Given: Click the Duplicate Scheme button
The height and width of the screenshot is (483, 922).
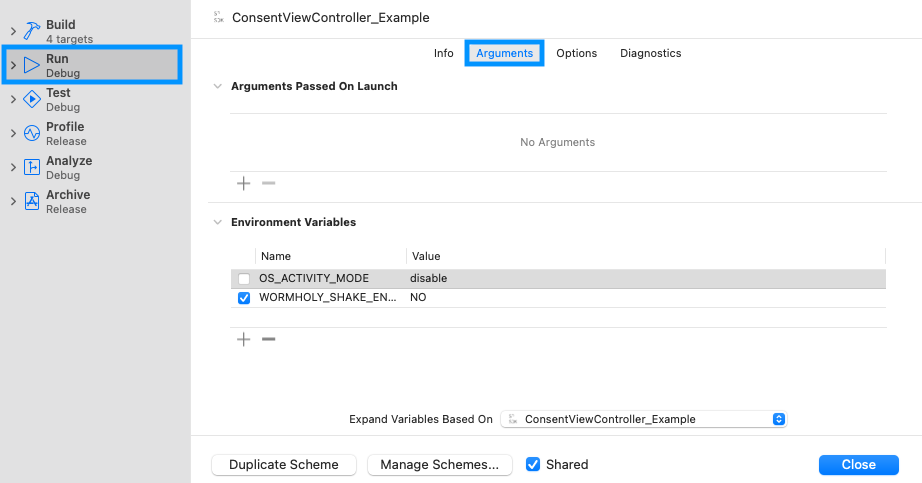Looking at the screenshot, I should tap(284, 464).
